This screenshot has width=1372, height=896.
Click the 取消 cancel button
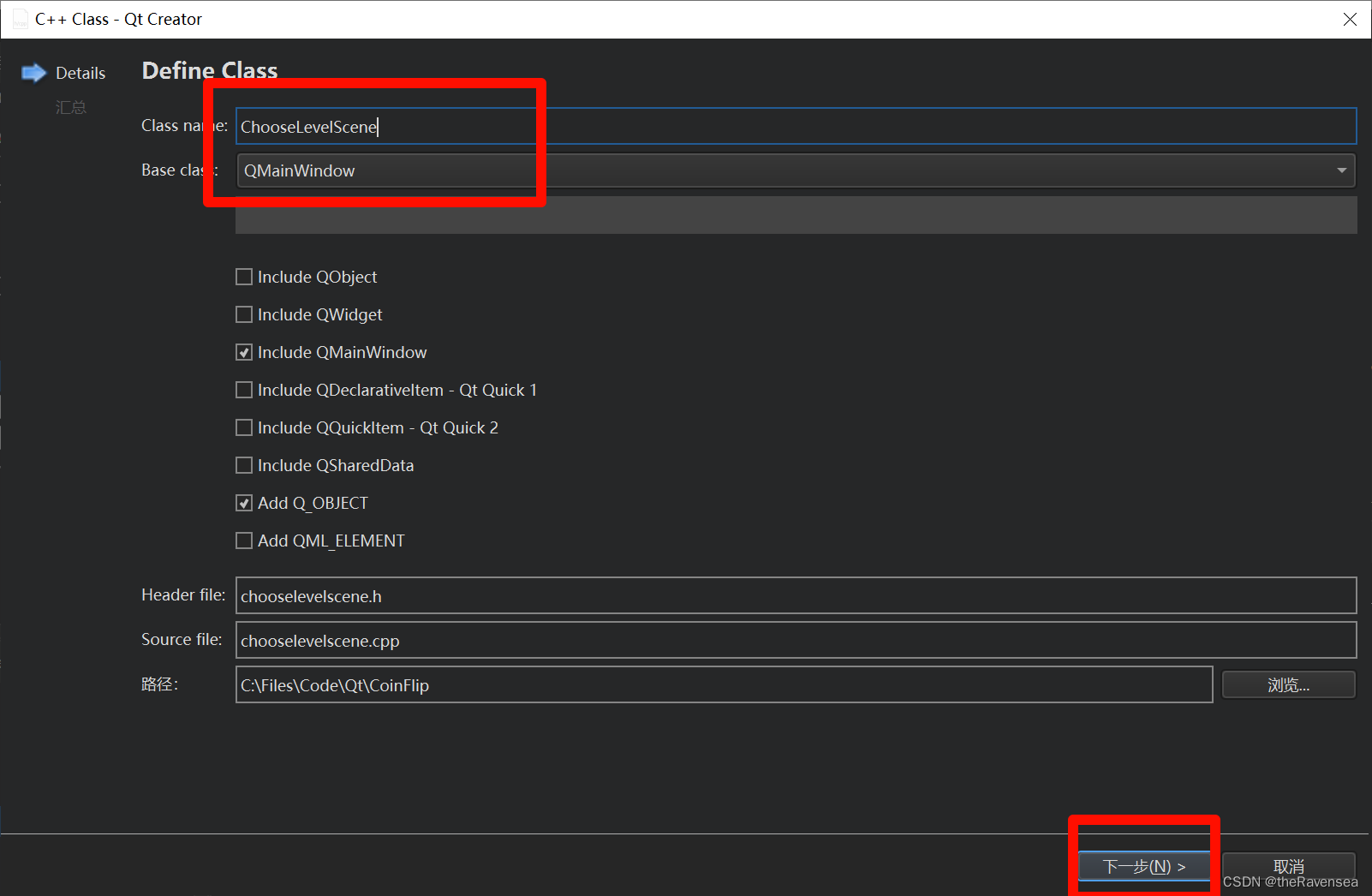[x=1288, y=866]
